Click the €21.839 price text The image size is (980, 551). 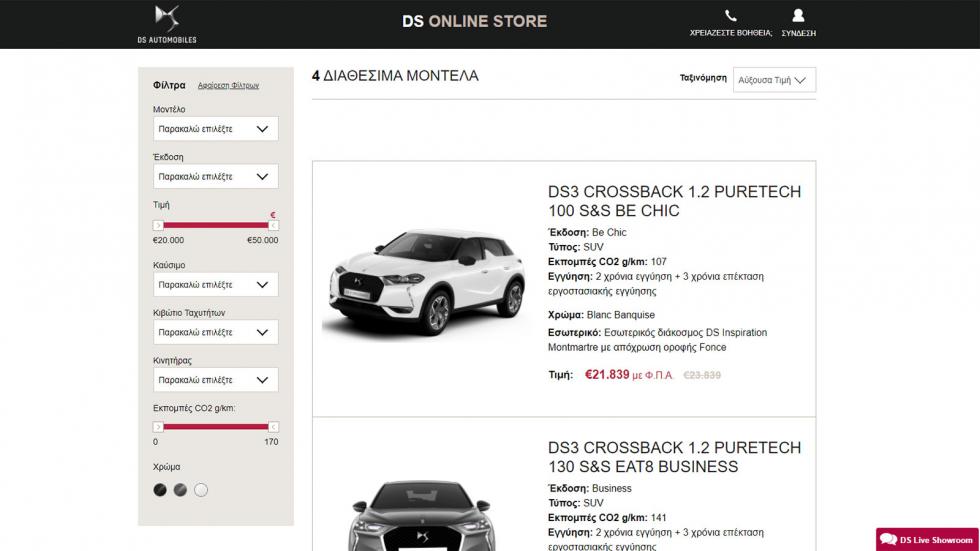coord(607,375)
